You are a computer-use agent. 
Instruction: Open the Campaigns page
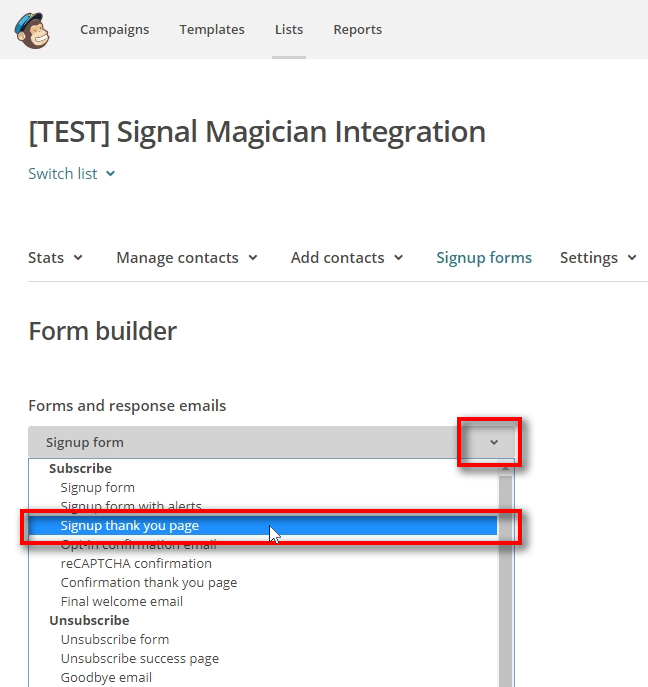[x=114, y=30]
